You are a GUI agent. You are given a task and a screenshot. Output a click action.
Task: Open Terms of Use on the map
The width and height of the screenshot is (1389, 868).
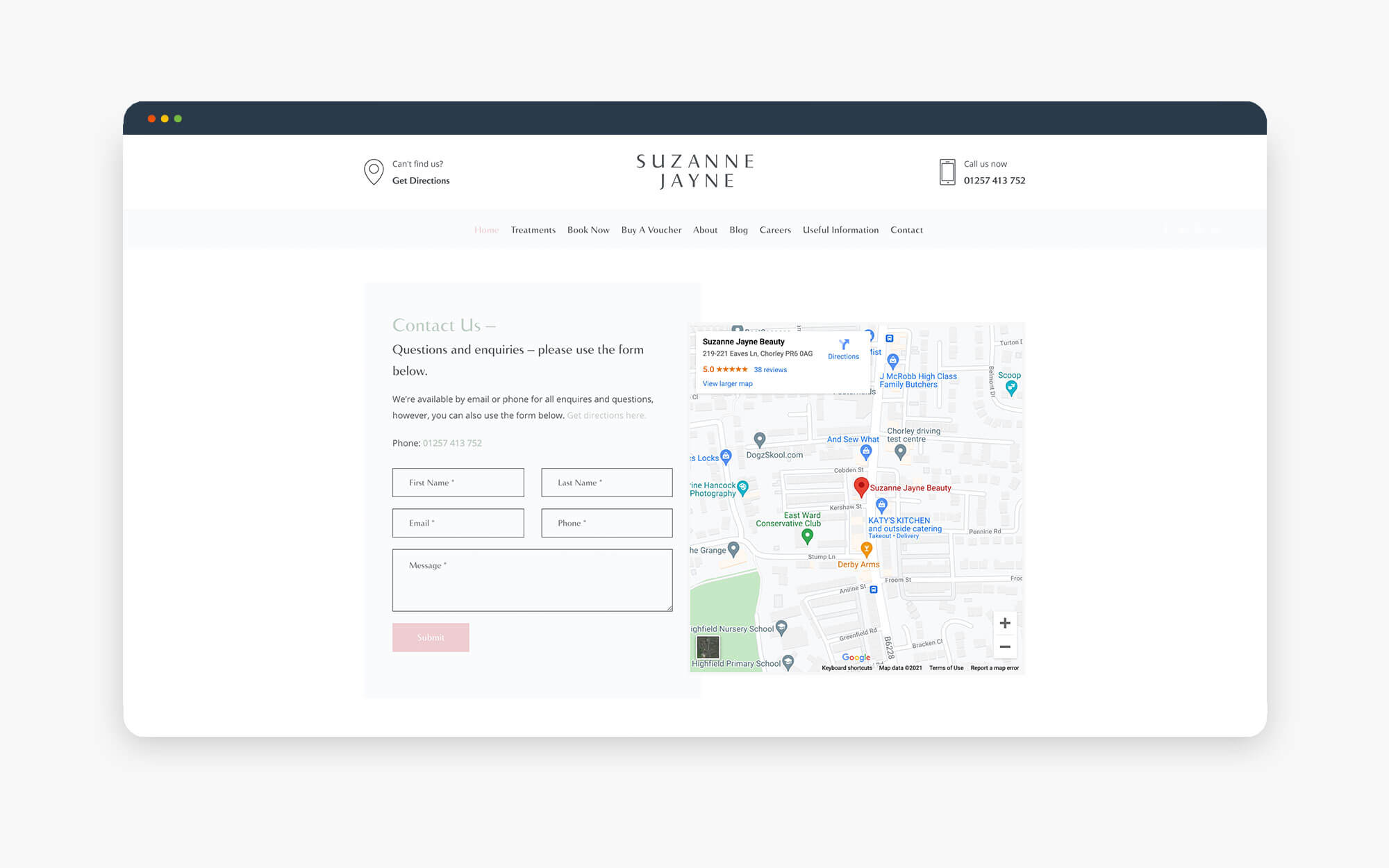(946, 668)
